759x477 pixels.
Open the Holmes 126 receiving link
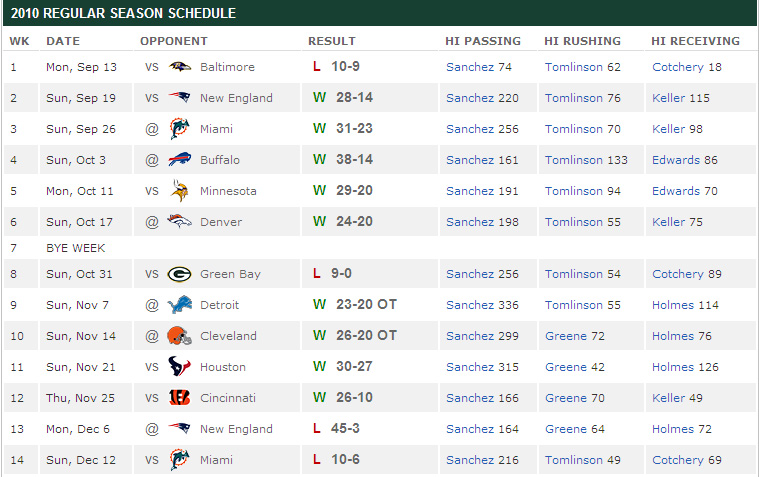(x=685, y=367)
